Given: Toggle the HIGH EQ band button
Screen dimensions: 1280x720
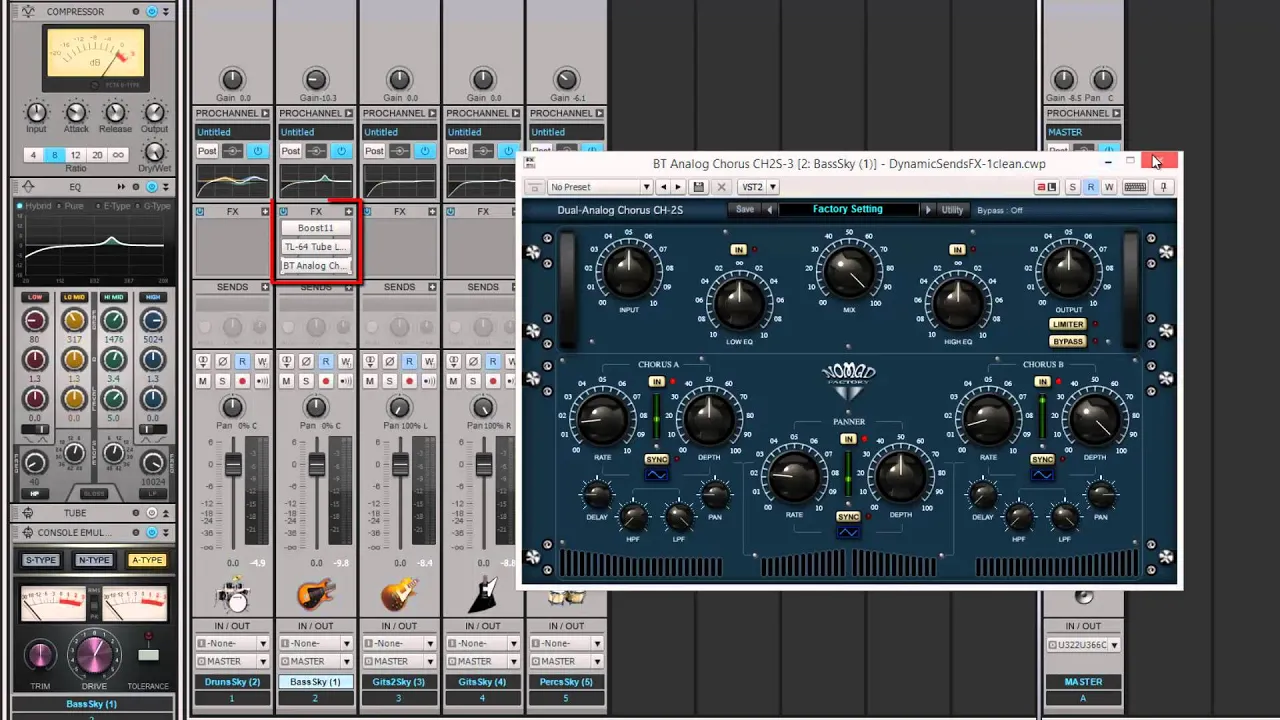Looking at the screenshot, I should click(x=153, y=297).
